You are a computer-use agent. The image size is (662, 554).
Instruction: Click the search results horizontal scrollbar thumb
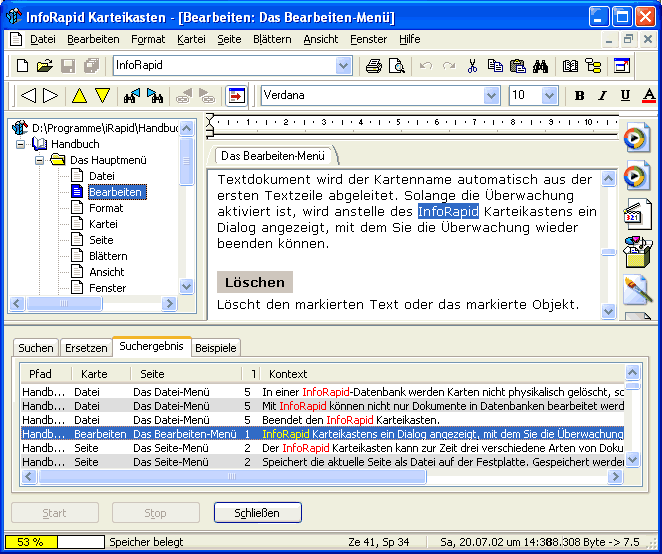(232, 477)
